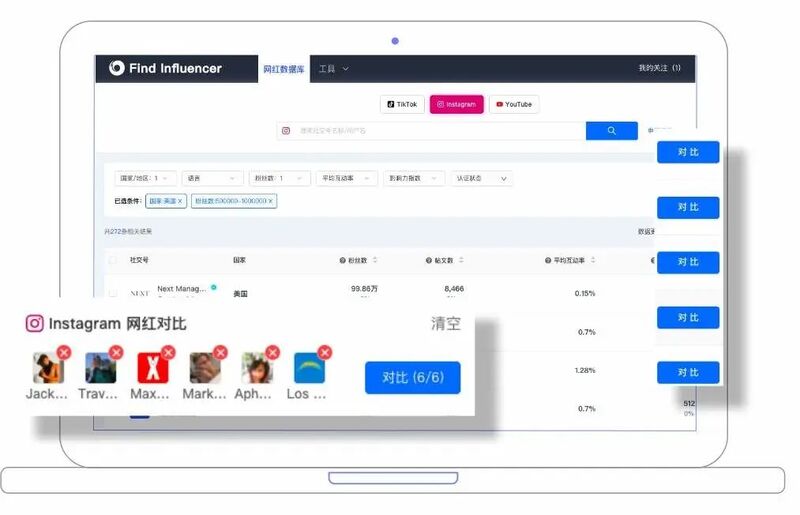
Task: Check the Next Manag... row checkbox
Action: 113,293
